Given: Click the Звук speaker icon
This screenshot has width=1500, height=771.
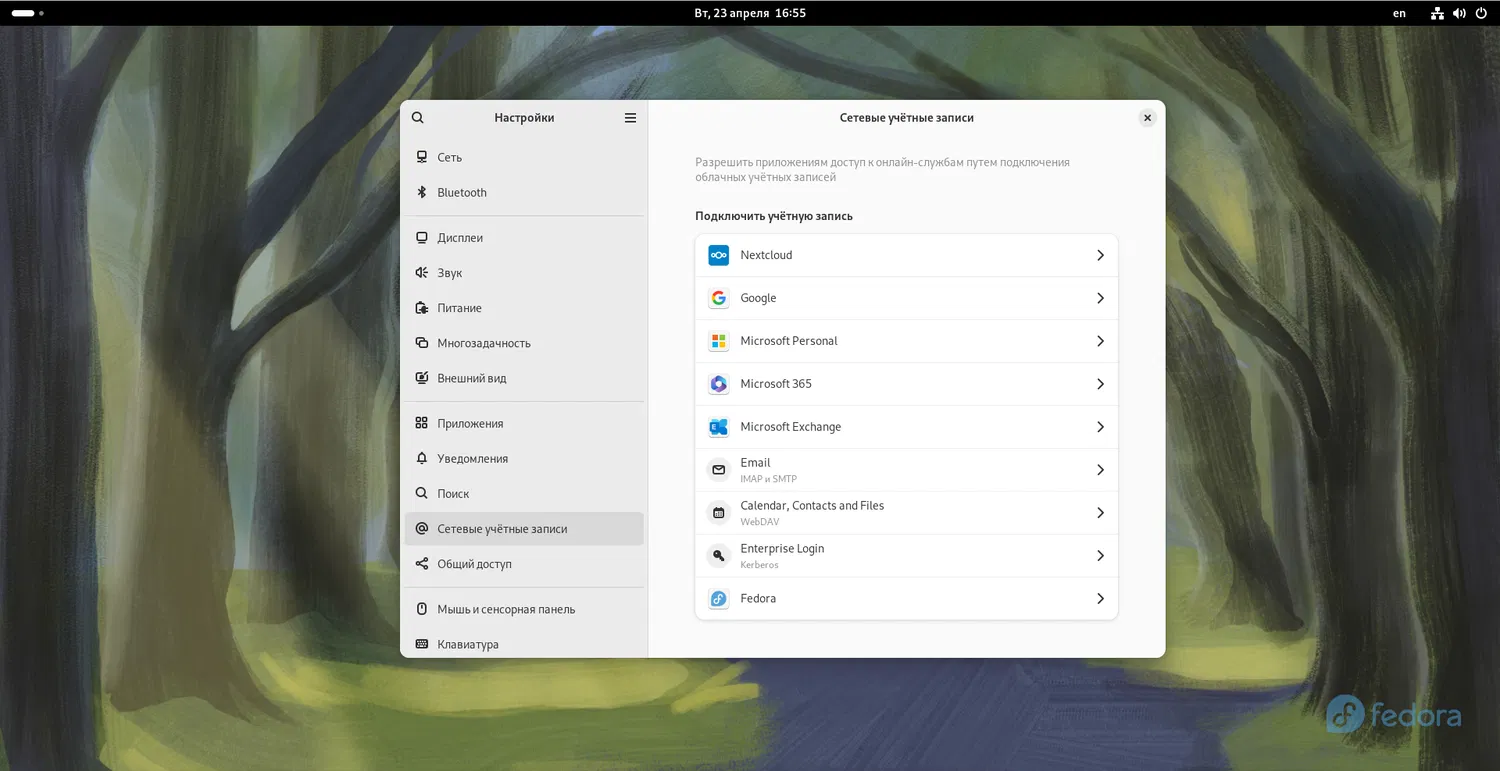Looking at the screenshot, I should tap(422, 273).
